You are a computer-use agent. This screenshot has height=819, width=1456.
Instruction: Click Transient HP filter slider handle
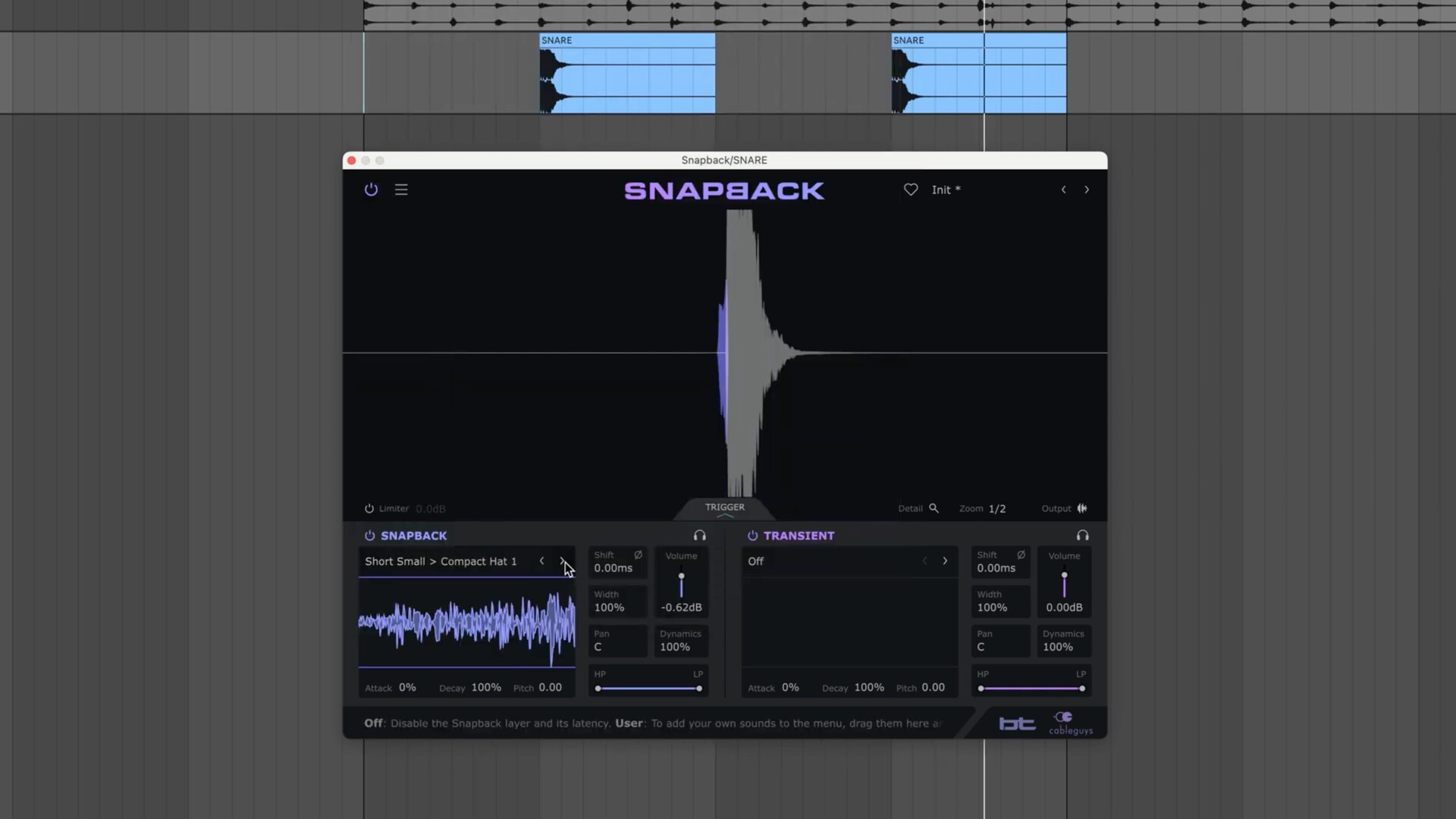981,689
